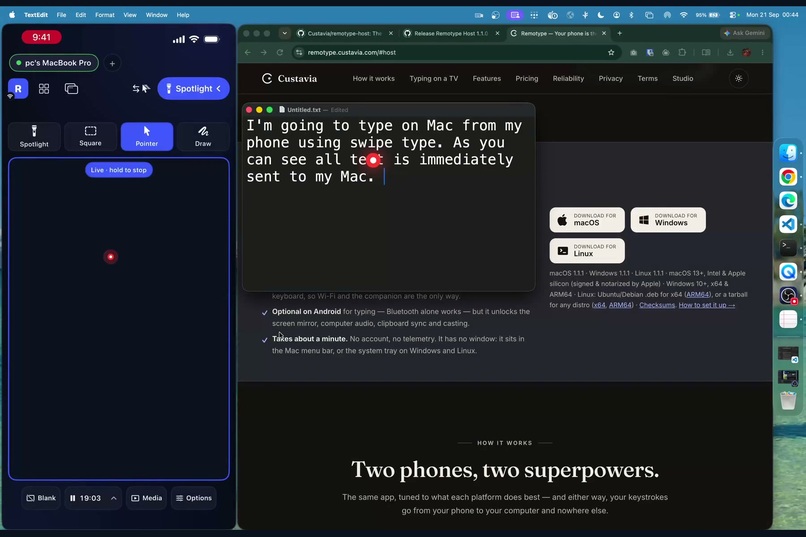The width and height of the screenshot is (806, 537).
Task: Open the Window menu
Action: point(157,15)
